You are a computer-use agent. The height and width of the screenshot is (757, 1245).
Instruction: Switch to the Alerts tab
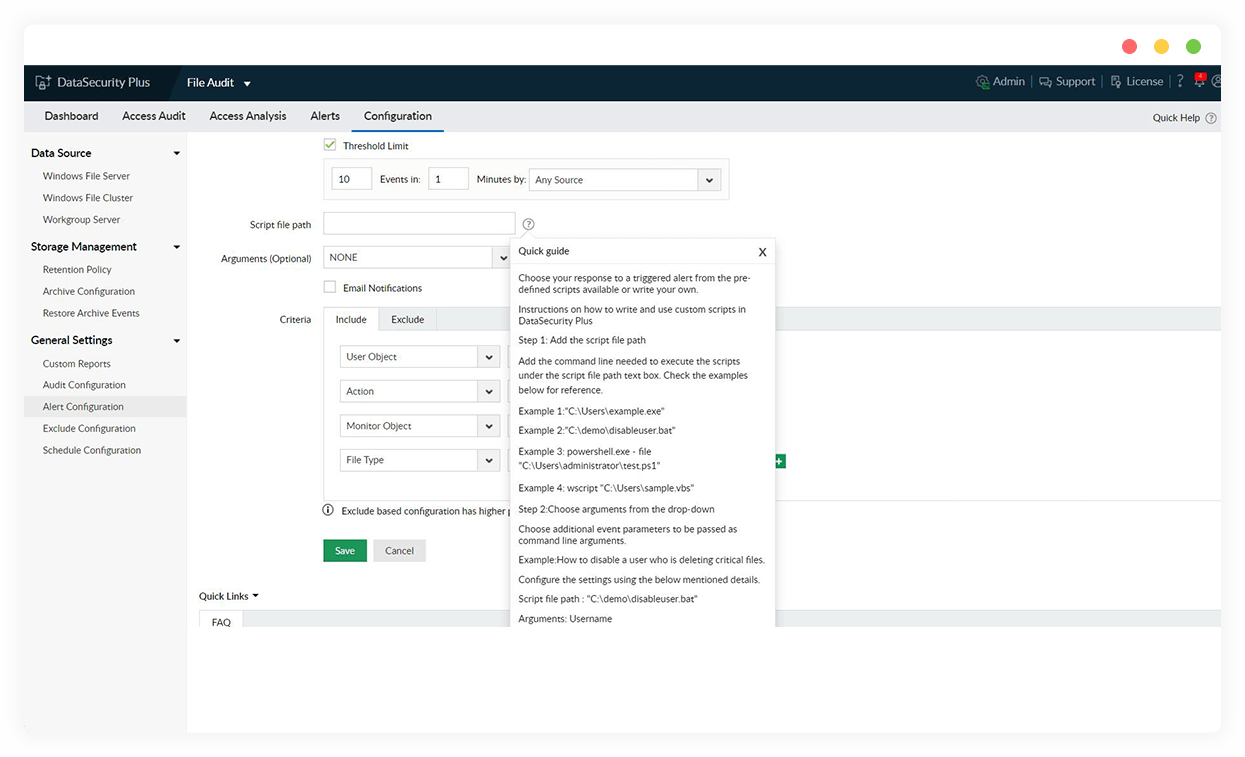tap(325, 116)
